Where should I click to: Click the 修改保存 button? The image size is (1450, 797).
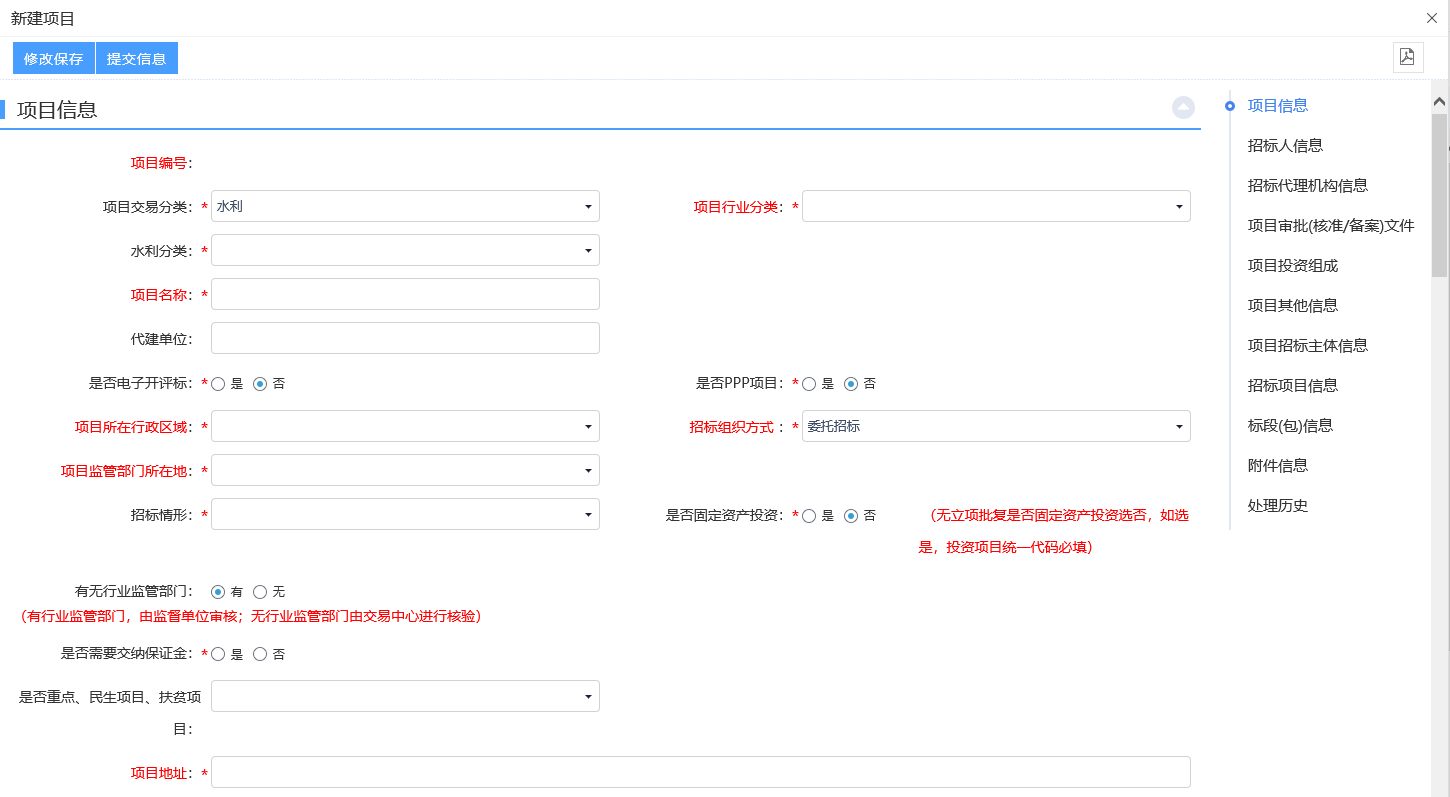(x=54, y=59)
